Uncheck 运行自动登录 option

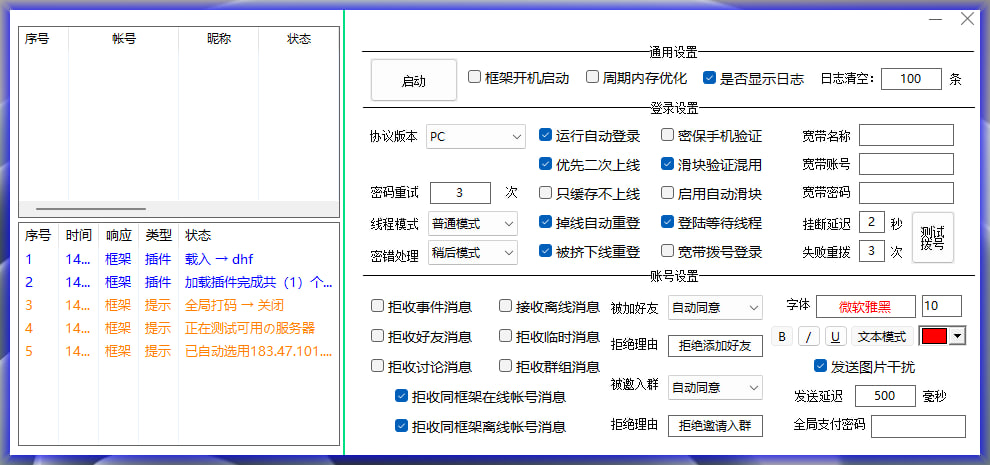546,135
